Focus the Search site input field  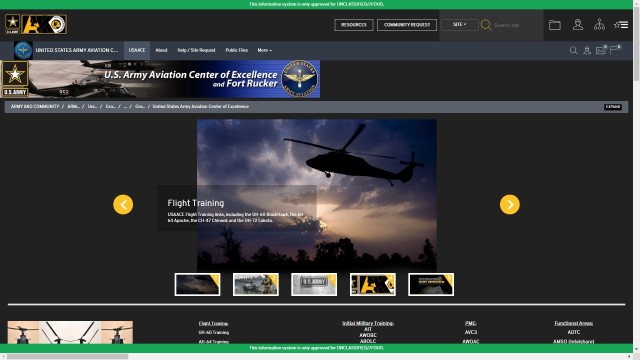[x=516, y=25]
